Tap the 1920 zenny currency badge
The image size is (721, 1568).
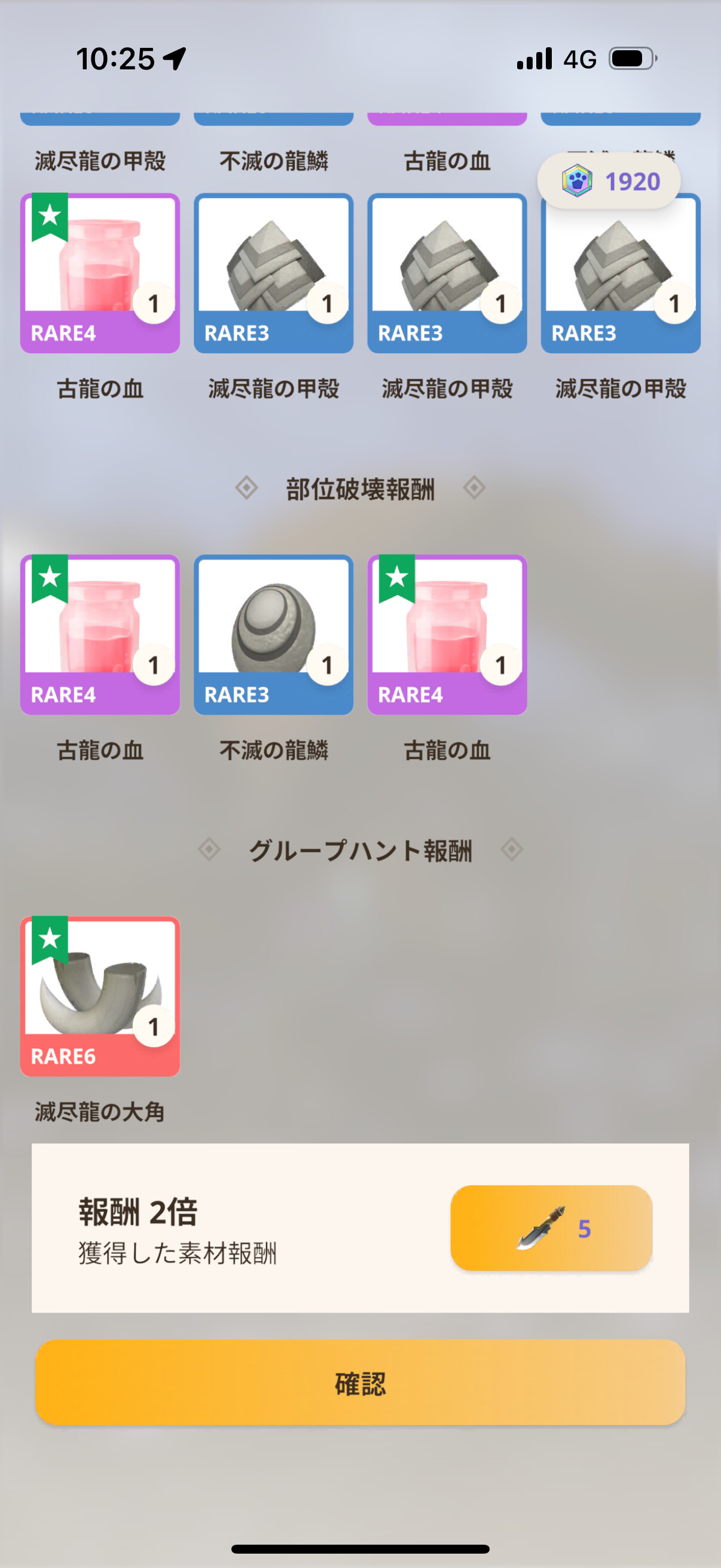[x=609, y=181]
